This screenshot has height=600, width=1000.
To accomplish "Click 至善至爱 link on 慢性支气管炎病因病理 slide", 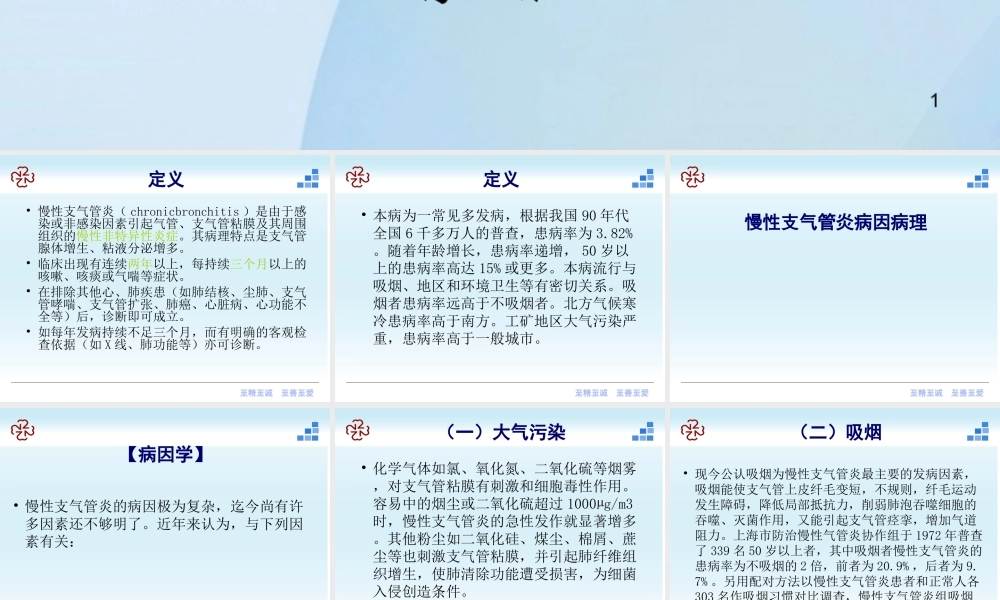I will click(970, 393).
